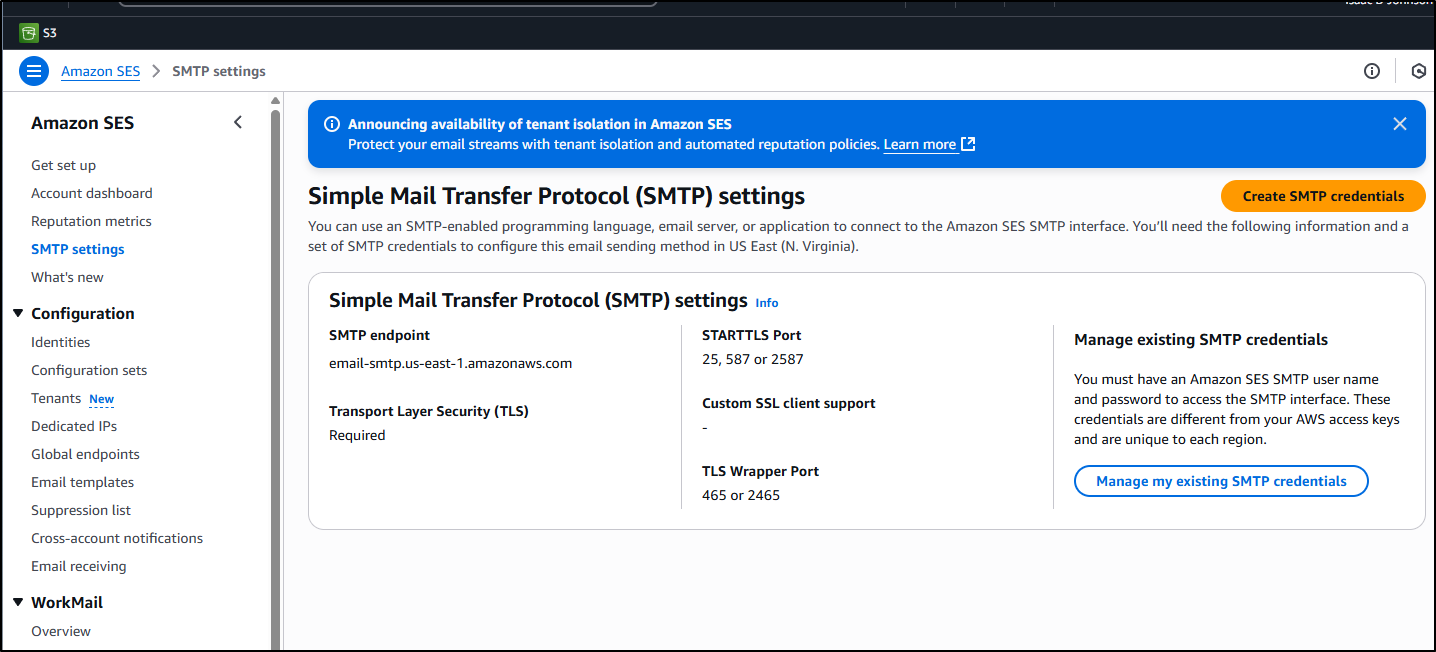Click the Amazon SES breadcrumb link
Screen dimensions: 1436x652
point(100,71)
